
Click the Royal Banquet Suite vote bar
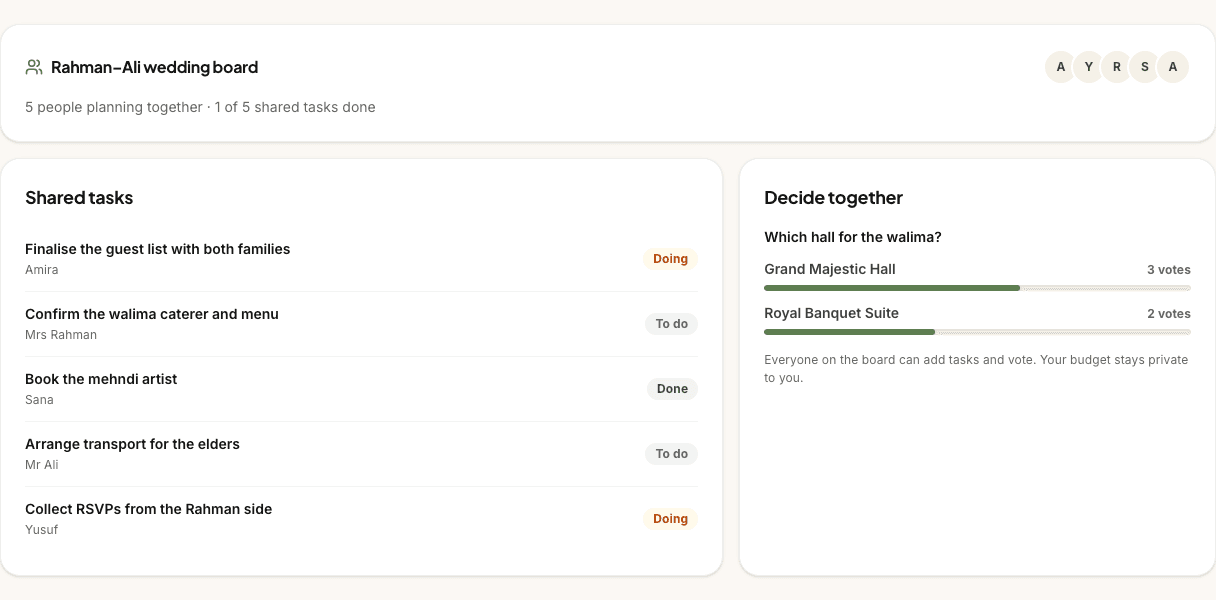pyautogui.click(x=977, y=332)
